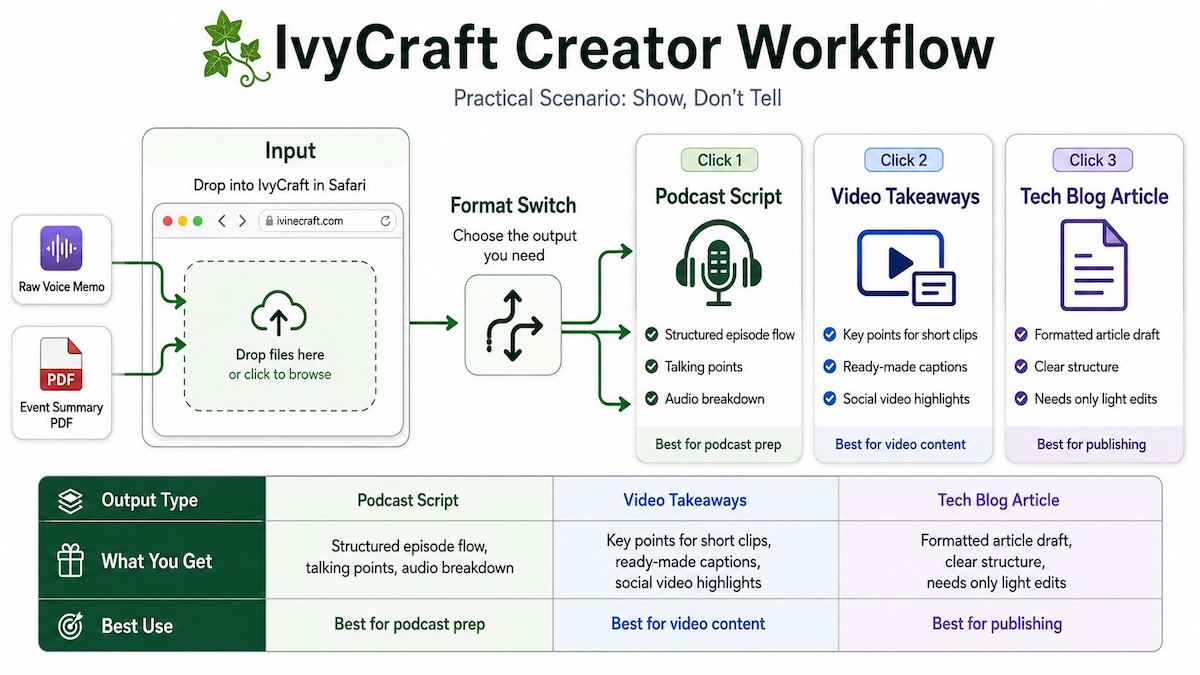Reload page with Safari refresh icon
1200x675 pixels.
point(385,221)
